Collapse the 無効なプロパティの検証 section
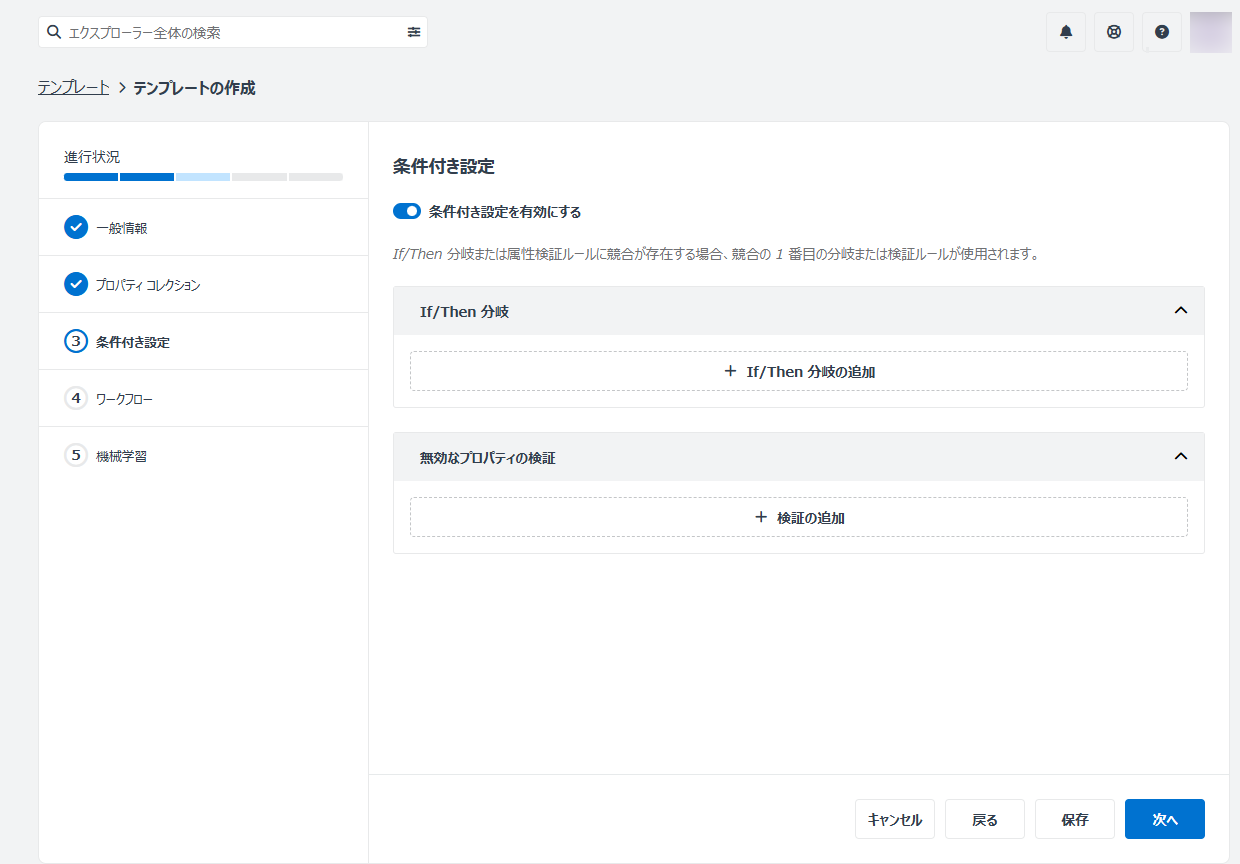 1180,457
